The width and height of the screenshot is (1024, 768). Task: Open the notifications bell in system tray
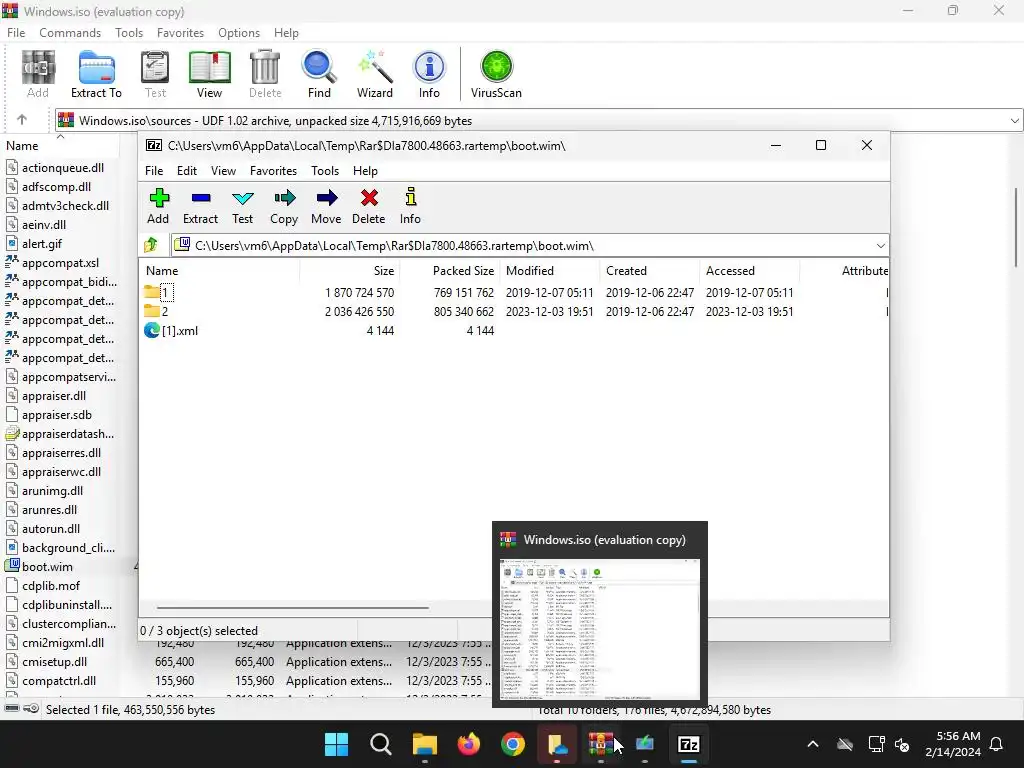(997, 744)
